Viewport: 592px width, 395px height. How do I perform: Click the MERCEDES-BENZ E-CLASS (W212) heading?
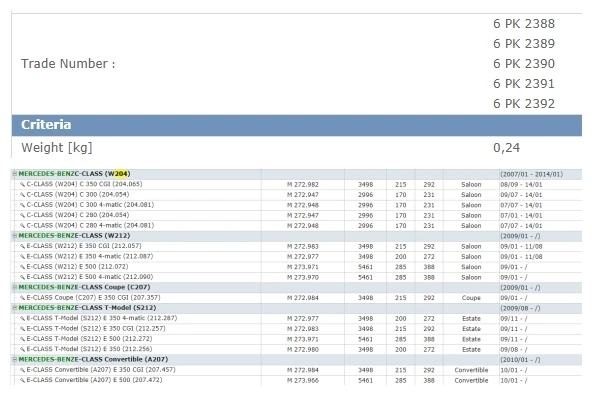click(74, 236)
